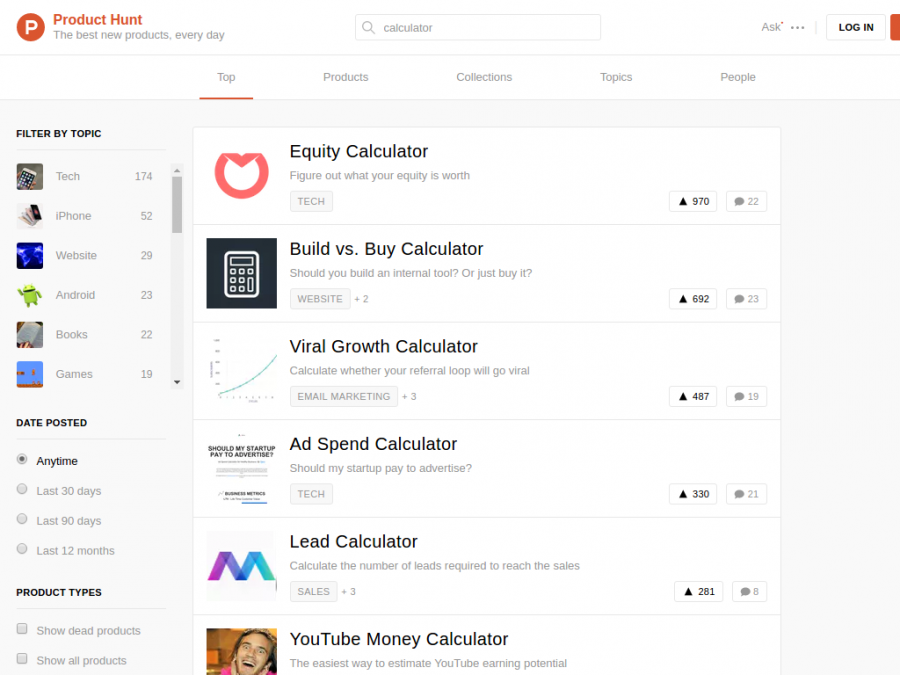Upvote Equity Calculator with 970 votes
Screen dimensions: 900x675
coord(693,201)
